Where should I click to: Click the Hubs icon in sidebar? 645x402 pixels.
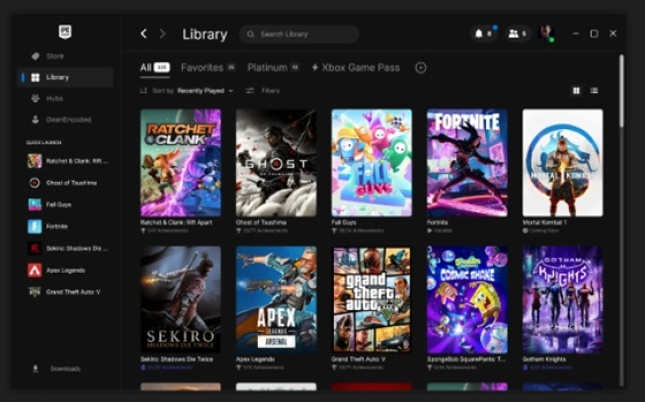35,98
